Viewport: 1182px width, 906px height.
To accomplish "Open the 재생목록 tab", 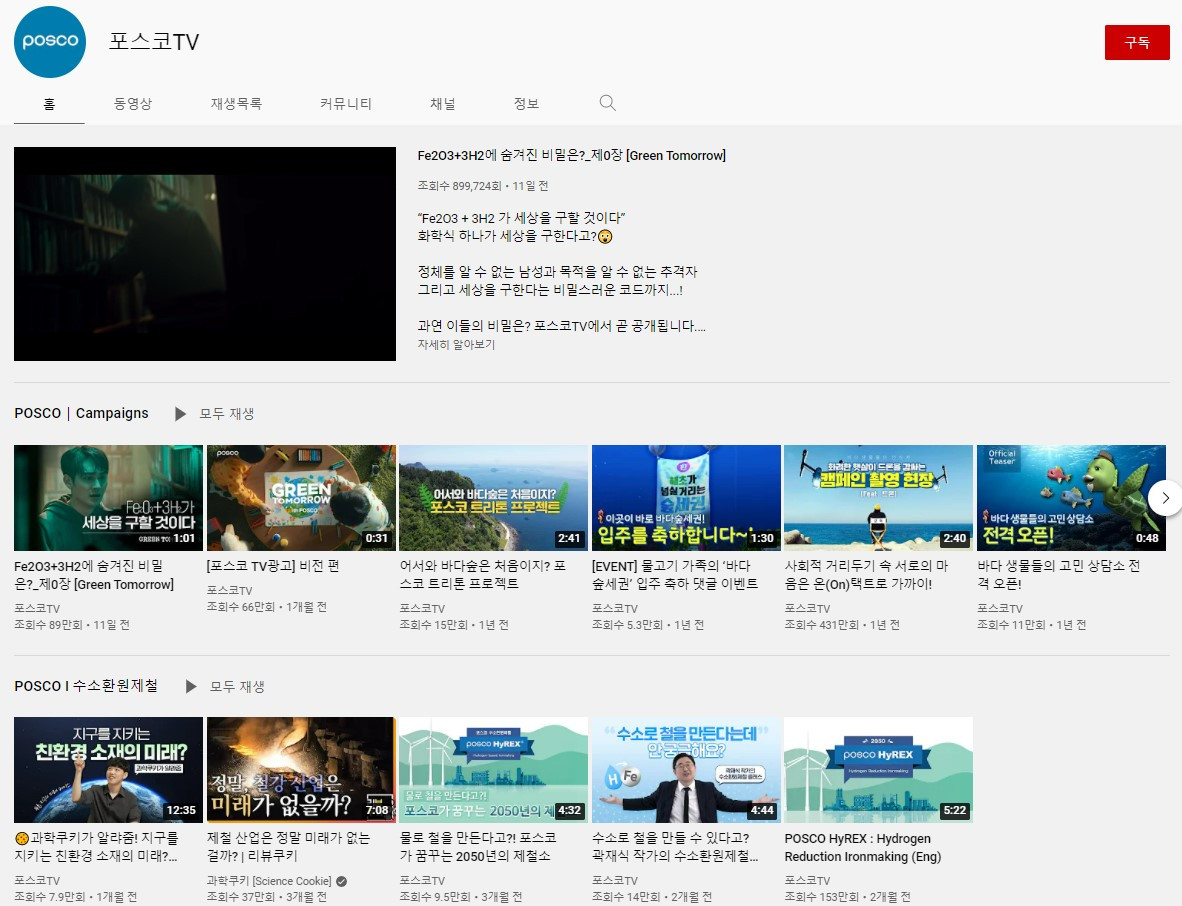I will 236,104.
